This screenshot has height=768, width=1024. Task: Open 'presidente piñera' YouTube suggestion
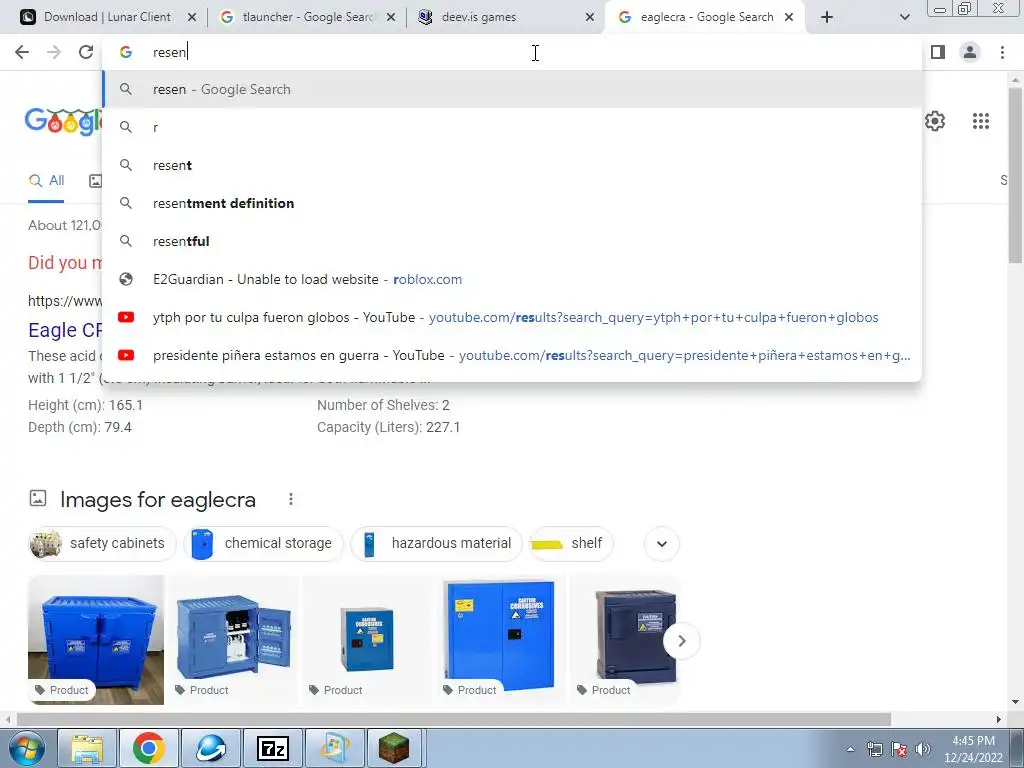point(512,355)
